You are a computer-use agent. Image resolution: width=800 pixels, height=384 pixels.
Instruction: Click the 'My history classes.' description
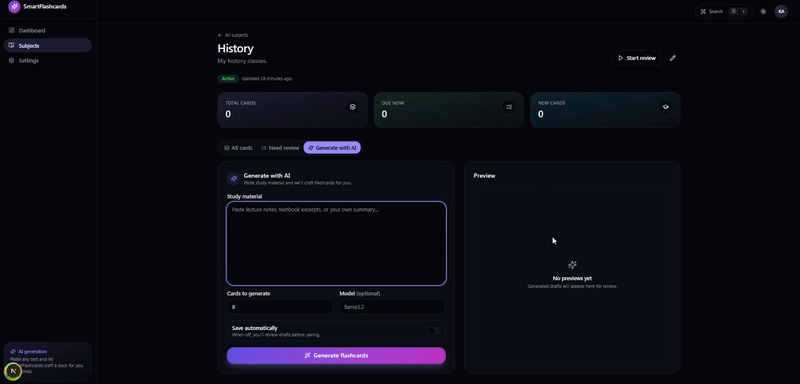click(242, 61)
